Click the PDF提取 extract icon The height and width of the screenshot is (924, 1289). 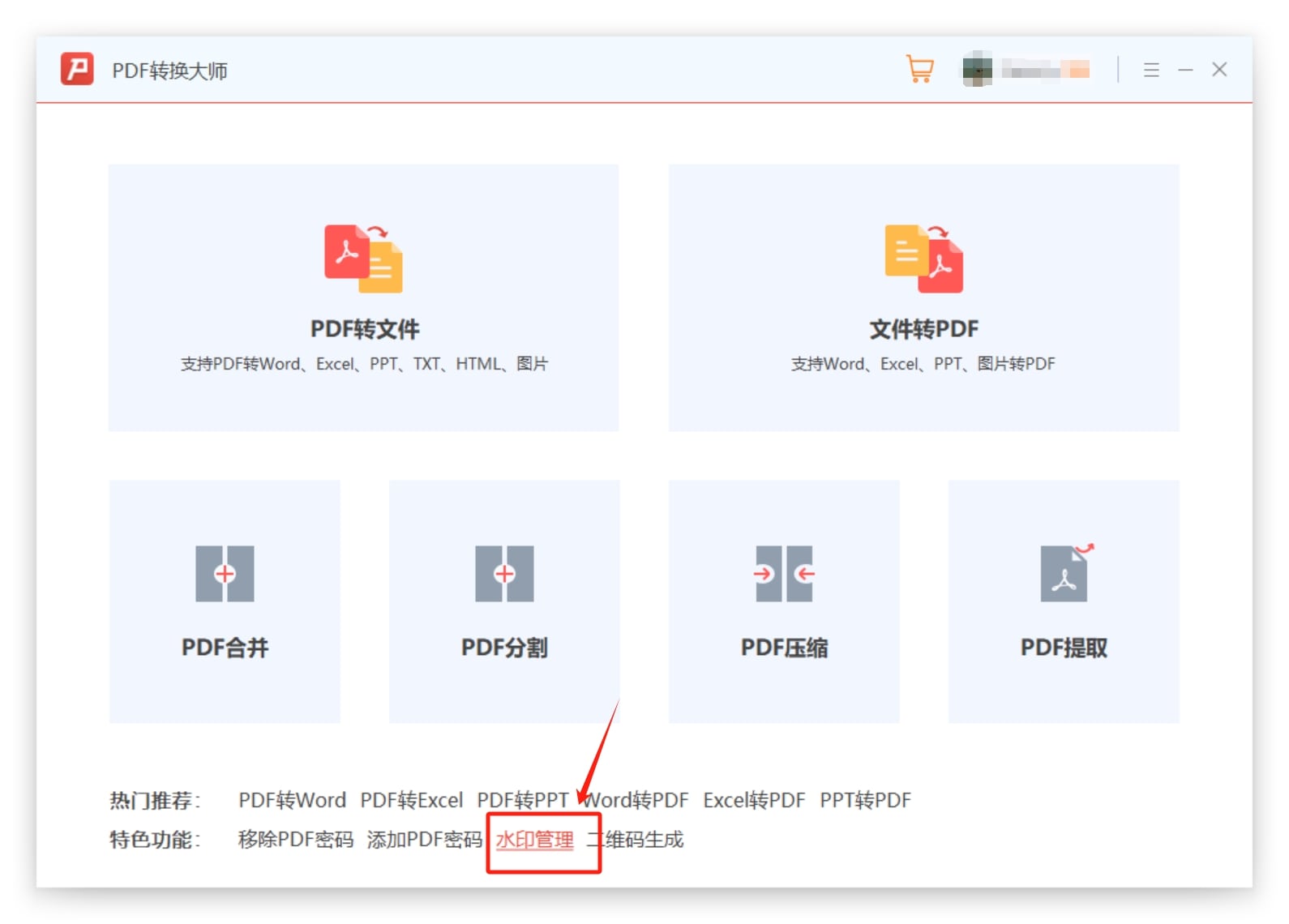click(1066, 572)
